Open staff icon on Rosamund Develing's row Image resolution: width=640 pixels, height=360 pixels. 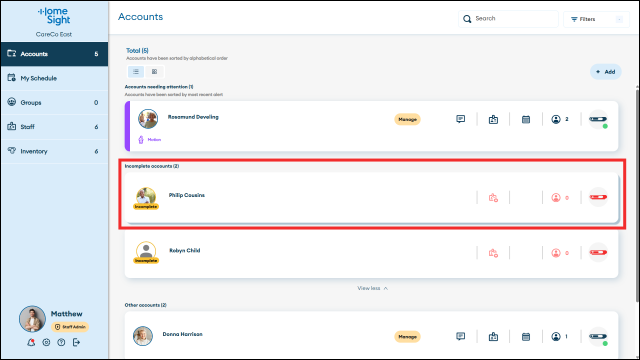493,120
